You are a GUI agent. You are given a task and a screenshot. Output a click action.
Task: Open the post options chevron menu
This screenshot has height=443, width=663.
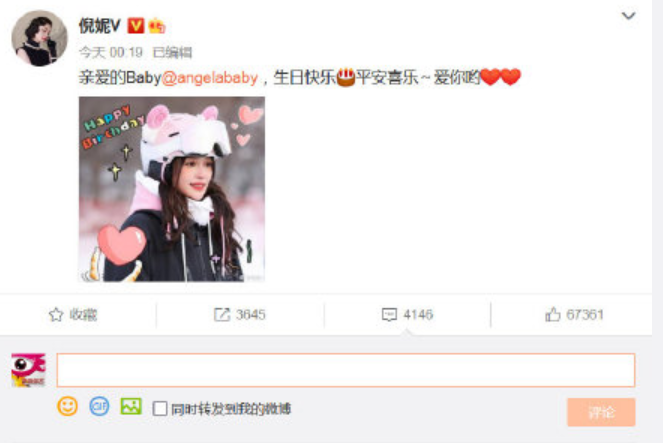click(x=628, y=16)
